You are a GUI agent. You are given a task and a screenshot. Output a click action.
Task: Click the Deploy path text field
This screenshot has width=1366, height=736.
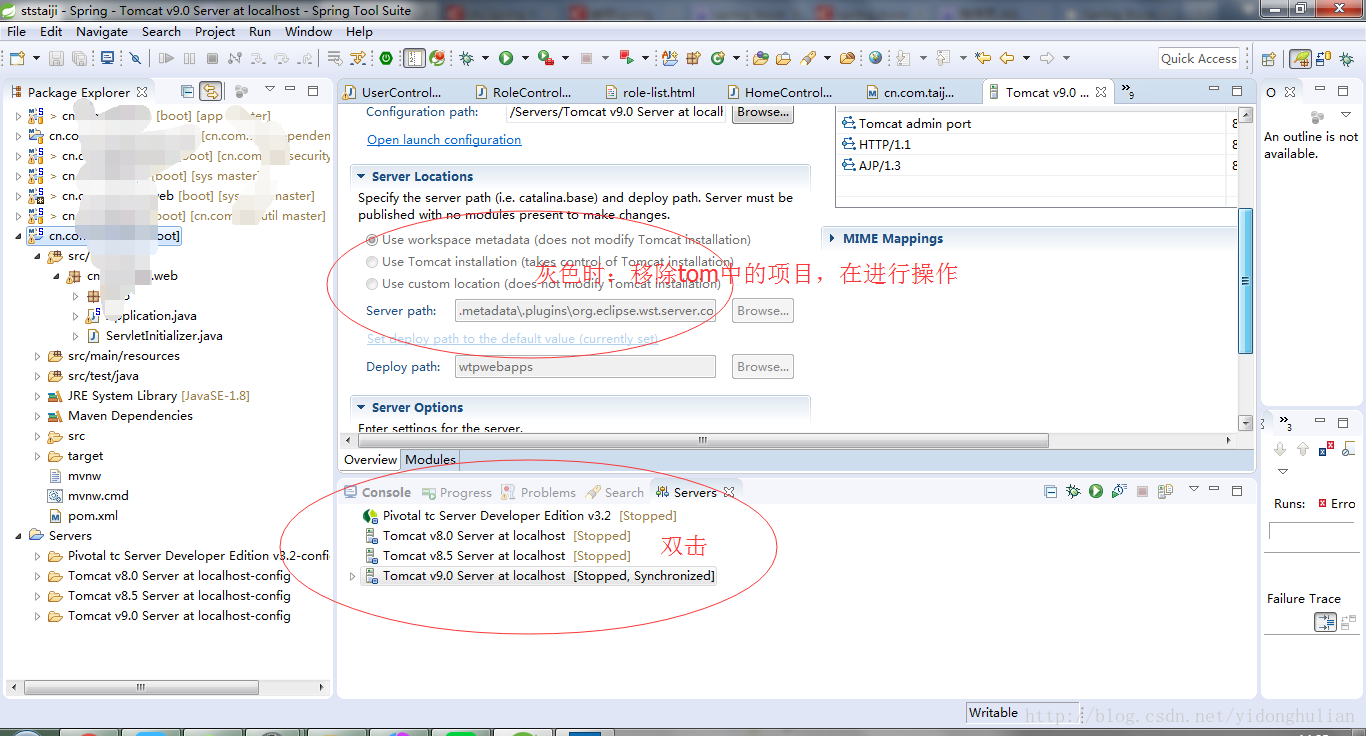coord(585,367)
